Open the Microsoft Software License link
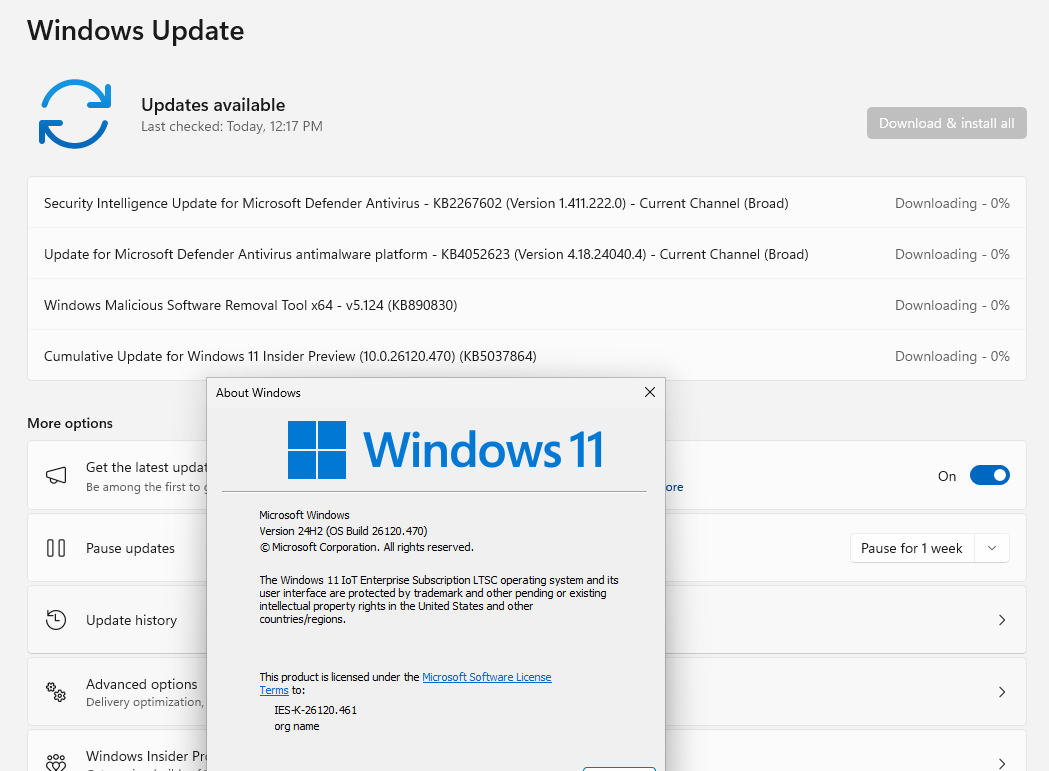The height and width of the screenshot is (771, 1049). tap(486, 677)
